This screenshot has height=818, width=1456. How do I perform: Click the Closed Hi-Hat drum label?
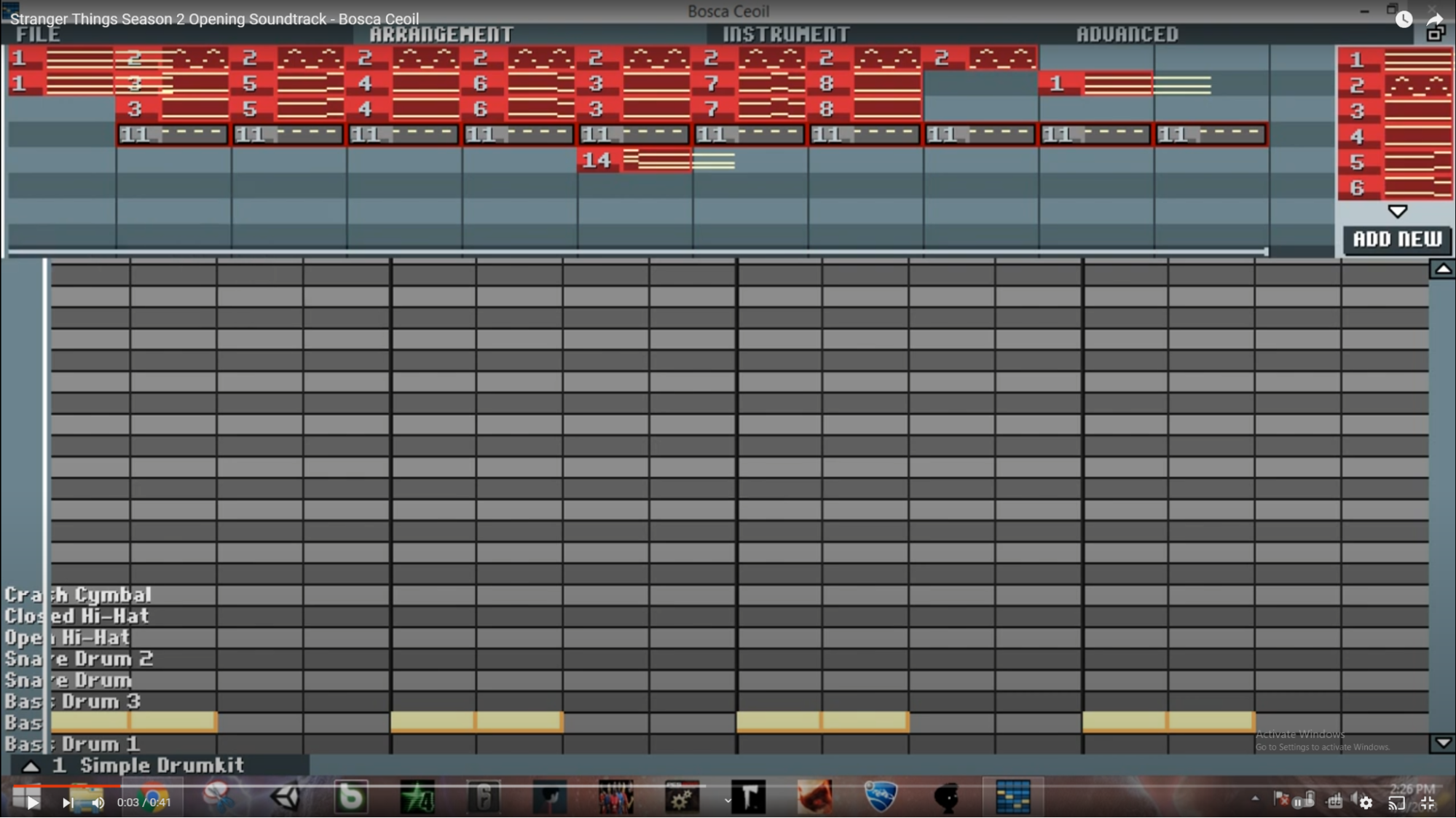(x=76, y=616)
